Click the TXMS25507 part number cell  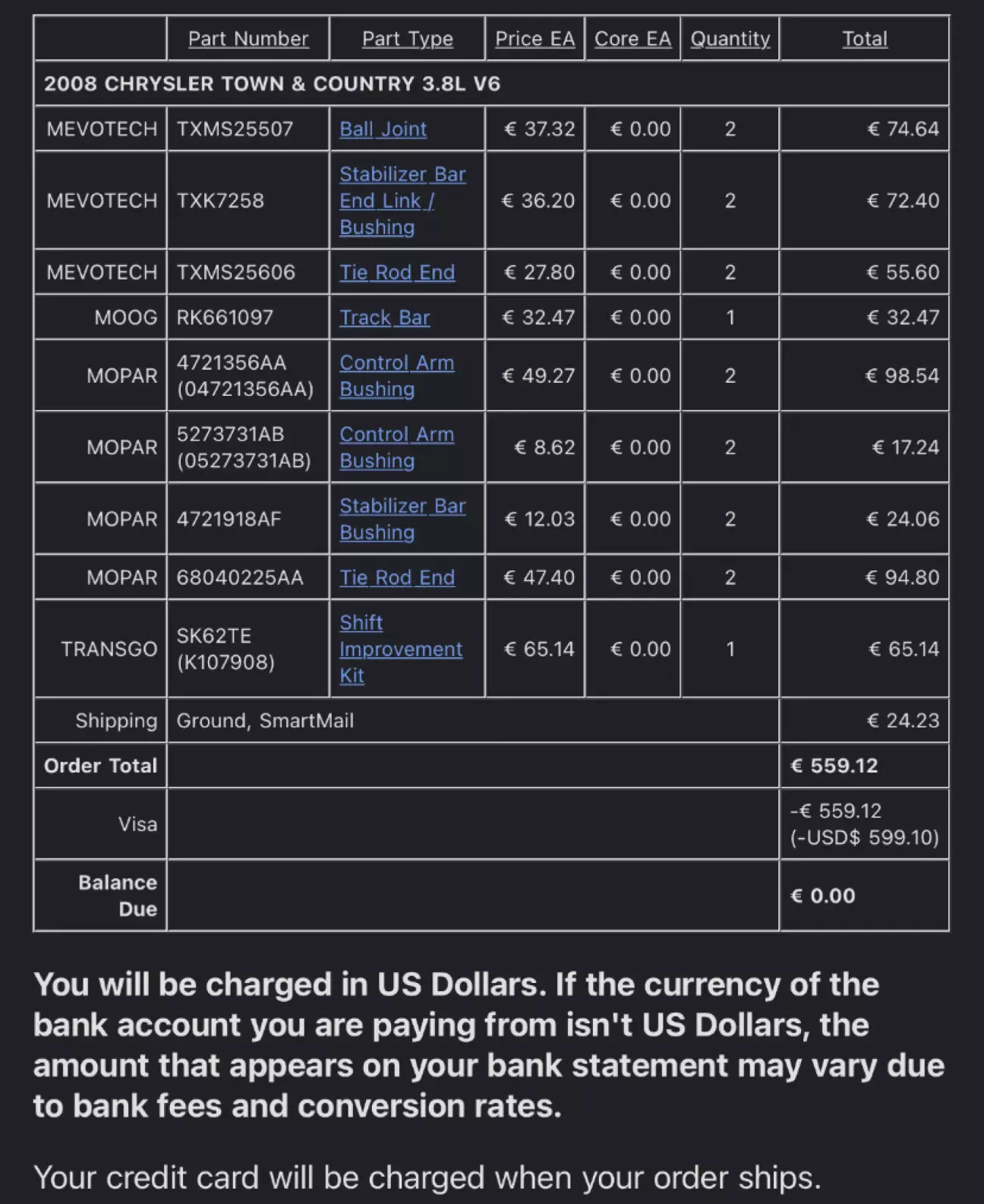(x=235, y=129)
